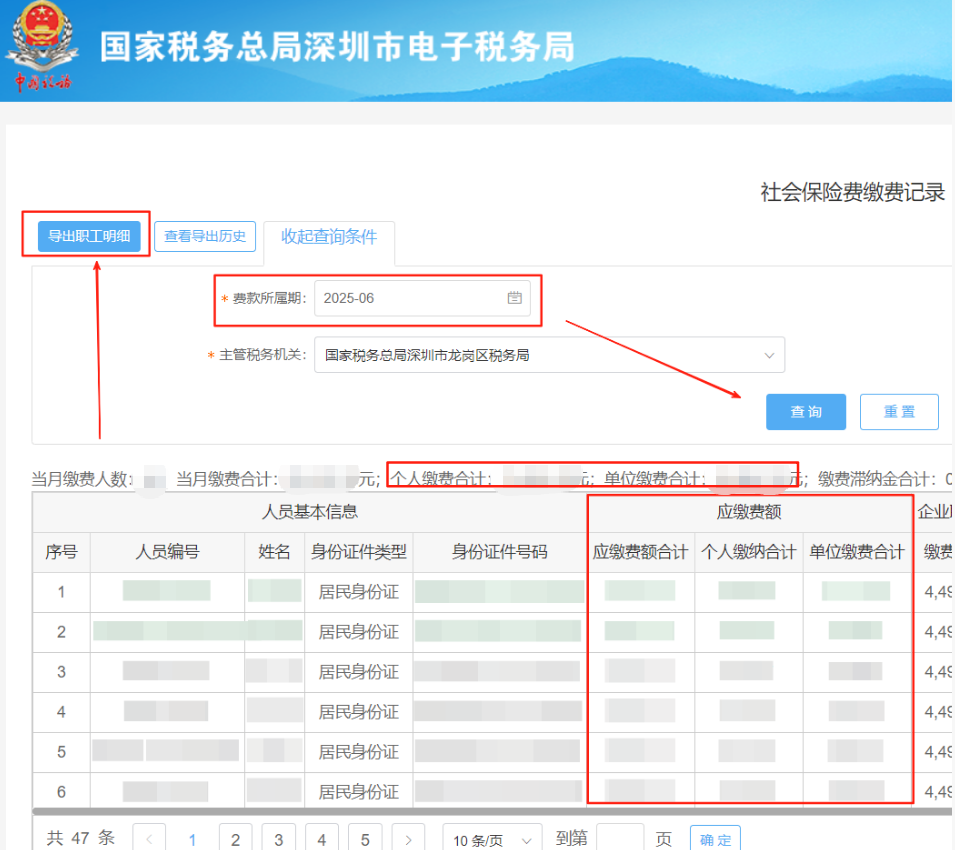Collapse query conditions via 收起查询条件 tab

click(329, 236)
